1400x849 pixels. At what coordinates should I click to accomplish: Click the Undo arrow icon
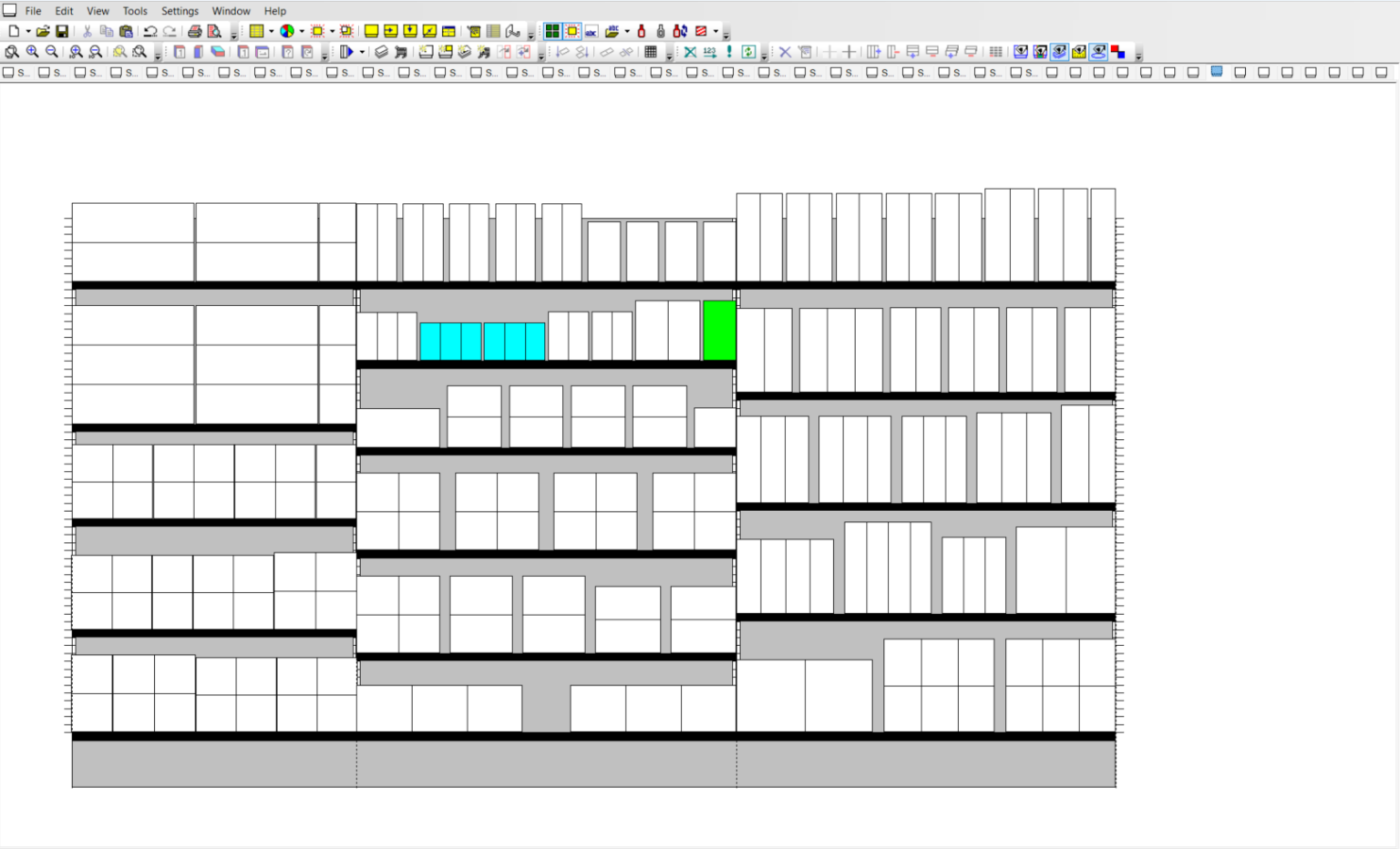click(x=150, y=31)
